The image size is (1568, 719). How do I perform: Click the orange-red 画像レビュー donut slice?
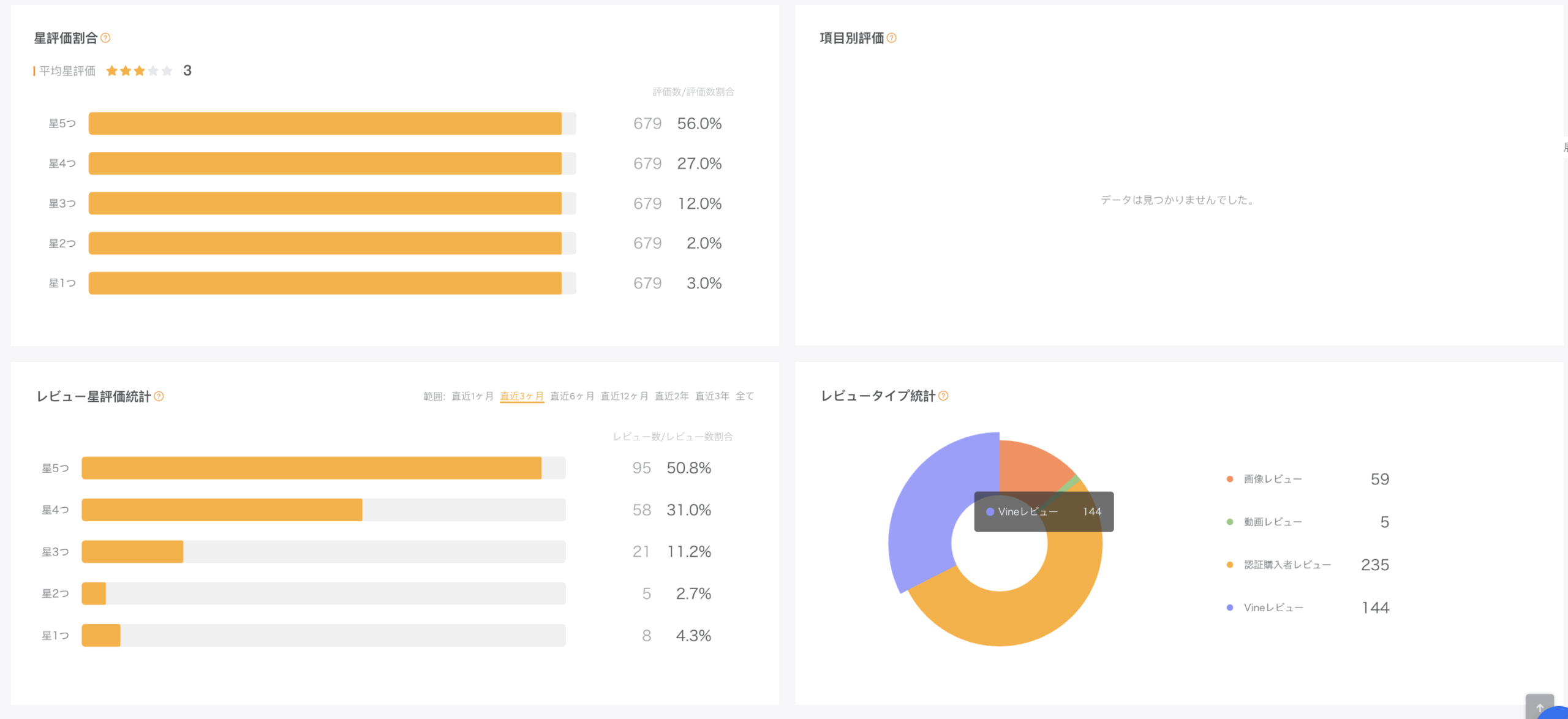1029,465
